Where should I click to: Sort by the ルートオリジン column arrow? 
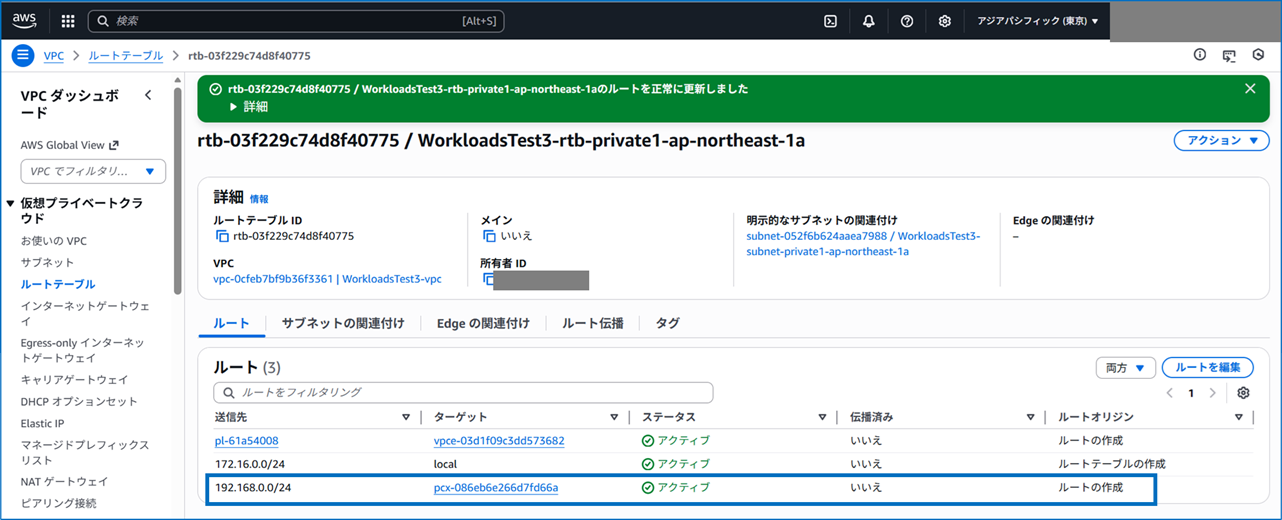(x=1238, y=417)
